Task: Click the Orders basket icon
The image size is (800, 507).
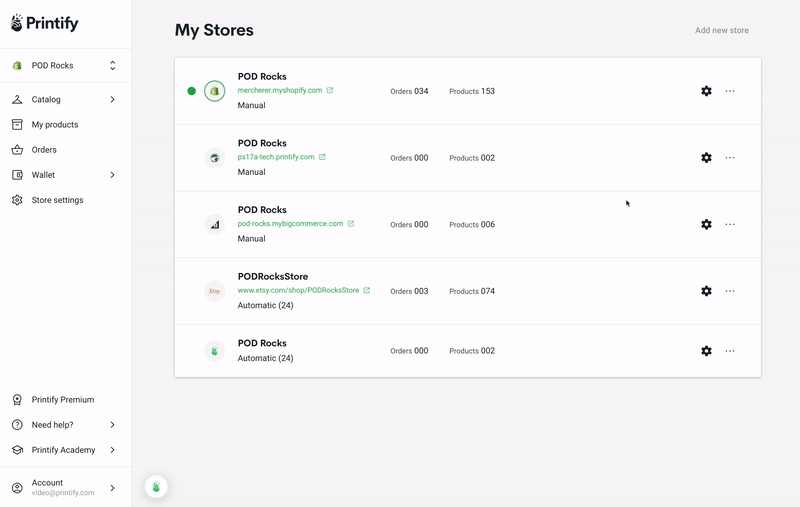Action: click(x=17, y=149)
